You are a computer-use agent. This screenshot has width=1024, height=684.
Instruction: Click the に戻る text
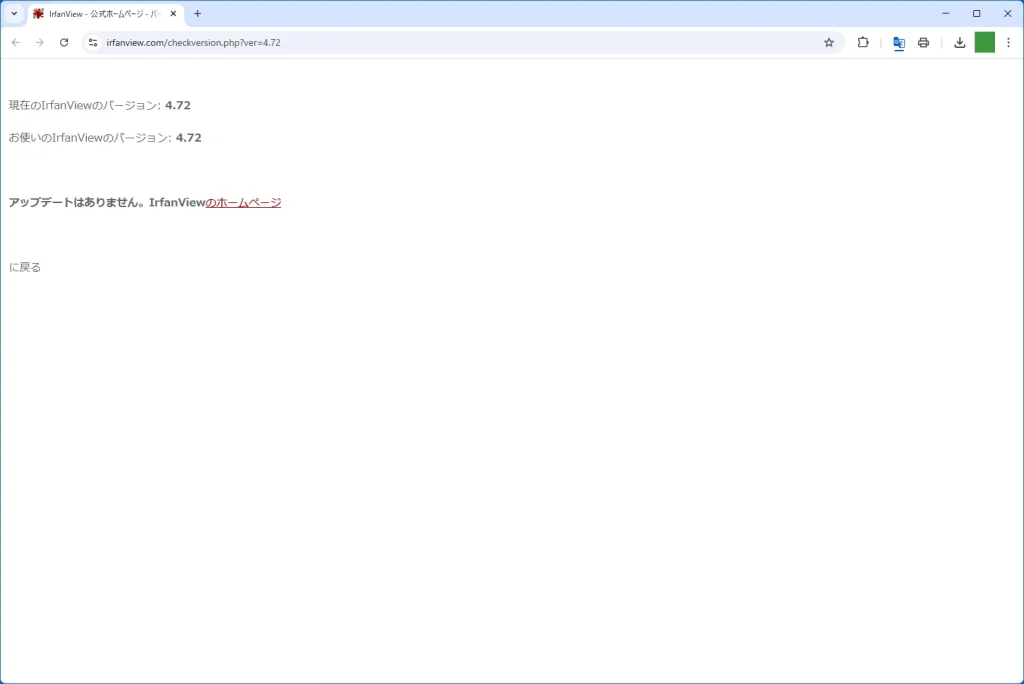pos(25,267)
